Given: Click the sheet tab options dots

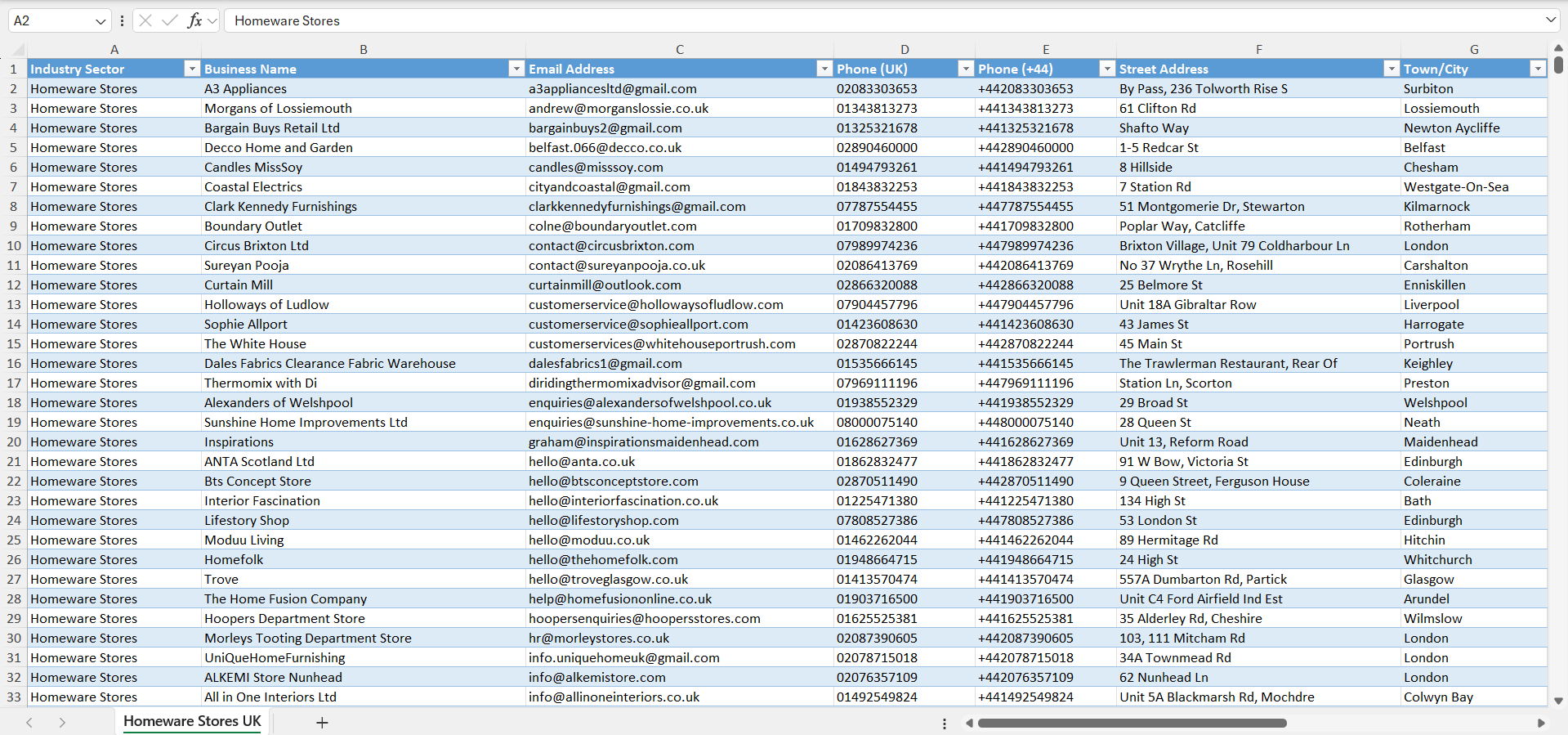Looking at the screenshot, I should 945,724.
